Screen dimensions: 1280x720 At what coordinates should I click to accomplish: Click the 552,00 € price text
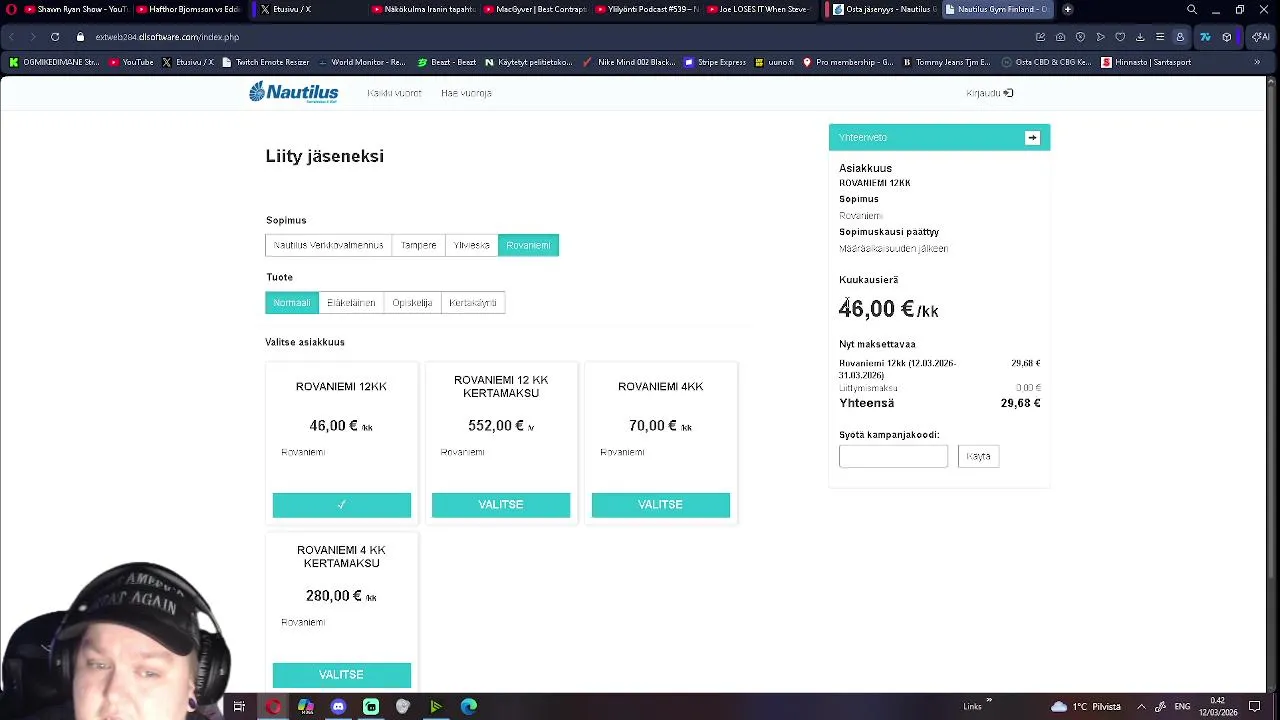click(x=501, y=426)
